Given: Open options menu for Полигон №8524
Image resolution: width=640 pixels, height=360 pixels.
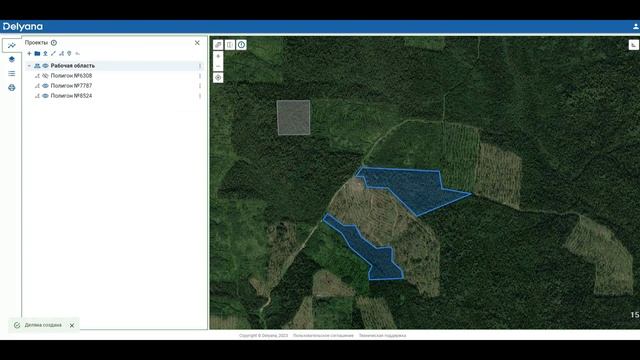Looking at the screenshot, I should 200,96.
